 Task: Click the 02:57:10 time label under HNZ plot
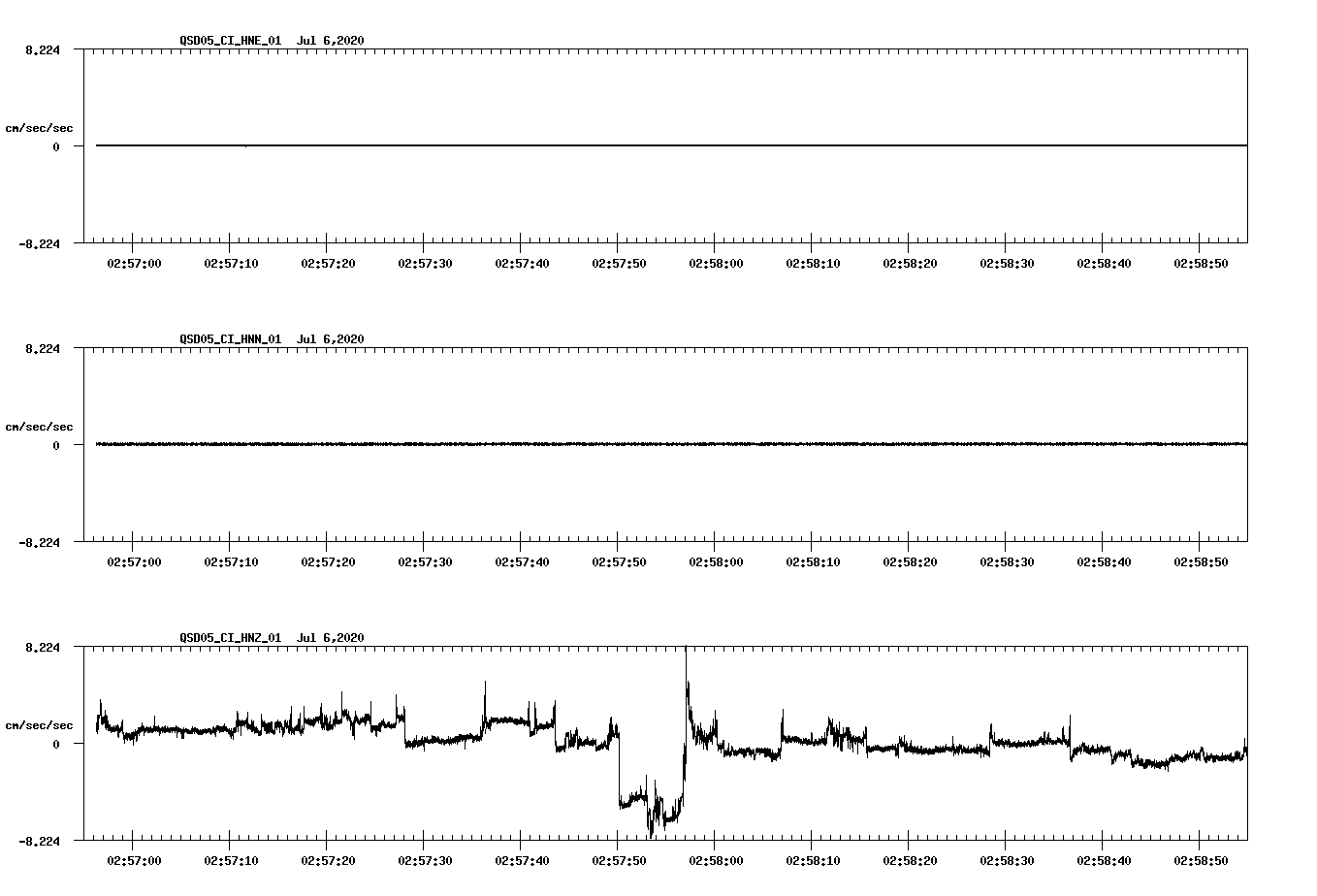231,860
